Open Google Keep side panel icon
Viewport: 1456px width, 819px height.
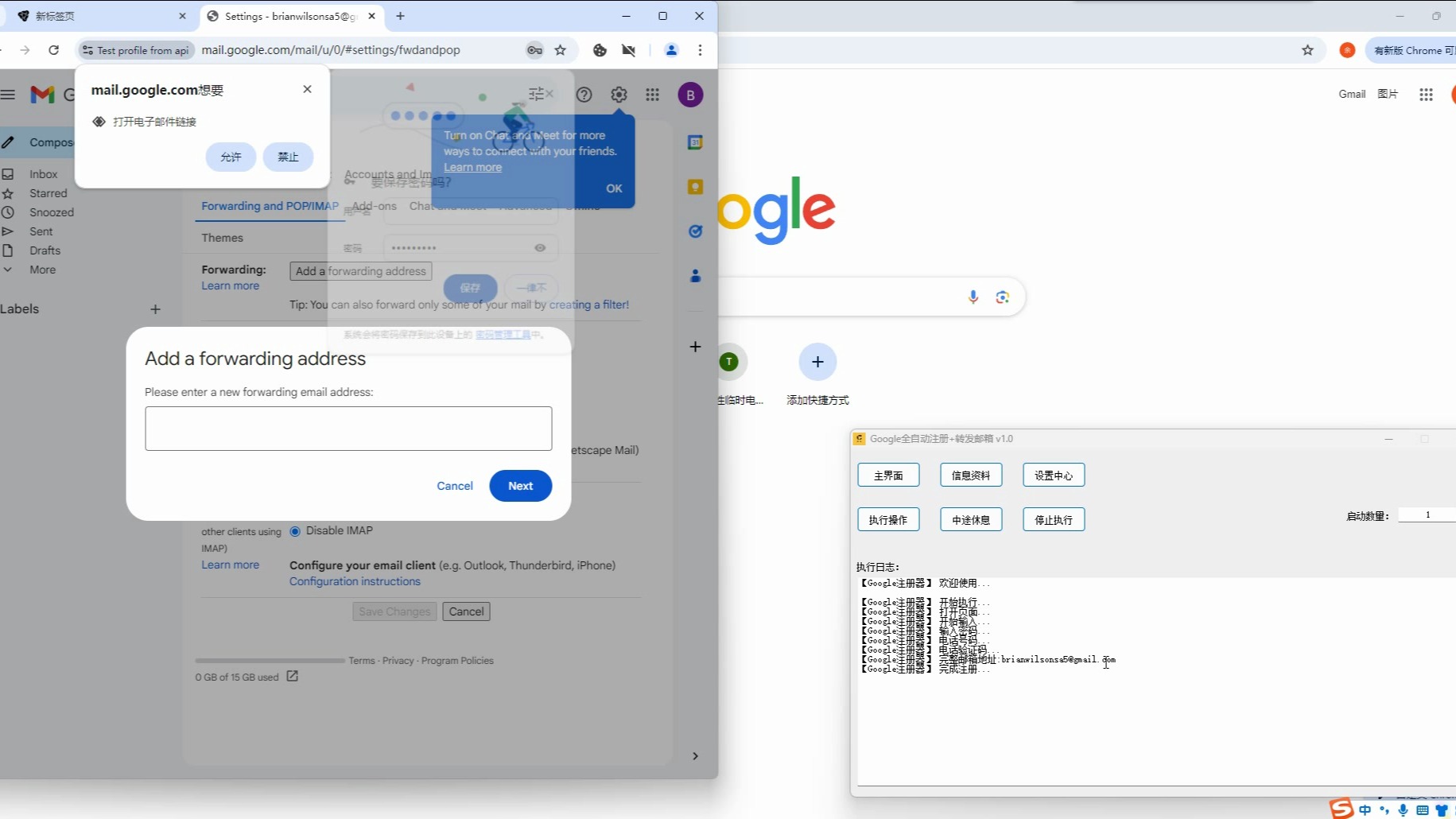pyautogui.click(x=695, y=187)
